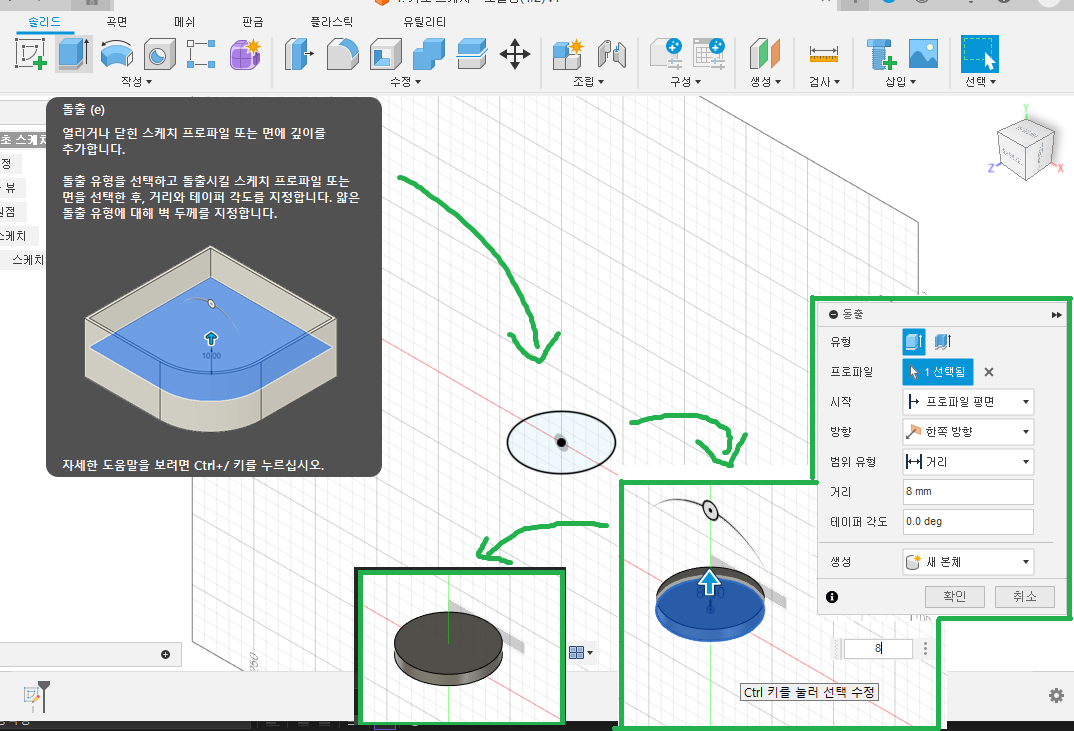
Task: Open the configuration table icon
Action: pyautogui.click(x=709, y=53)
